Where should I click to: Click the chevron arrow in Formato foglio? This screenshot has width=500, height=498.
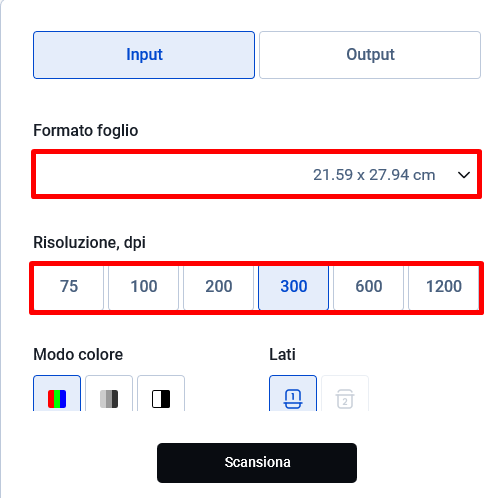coord(464,175)
